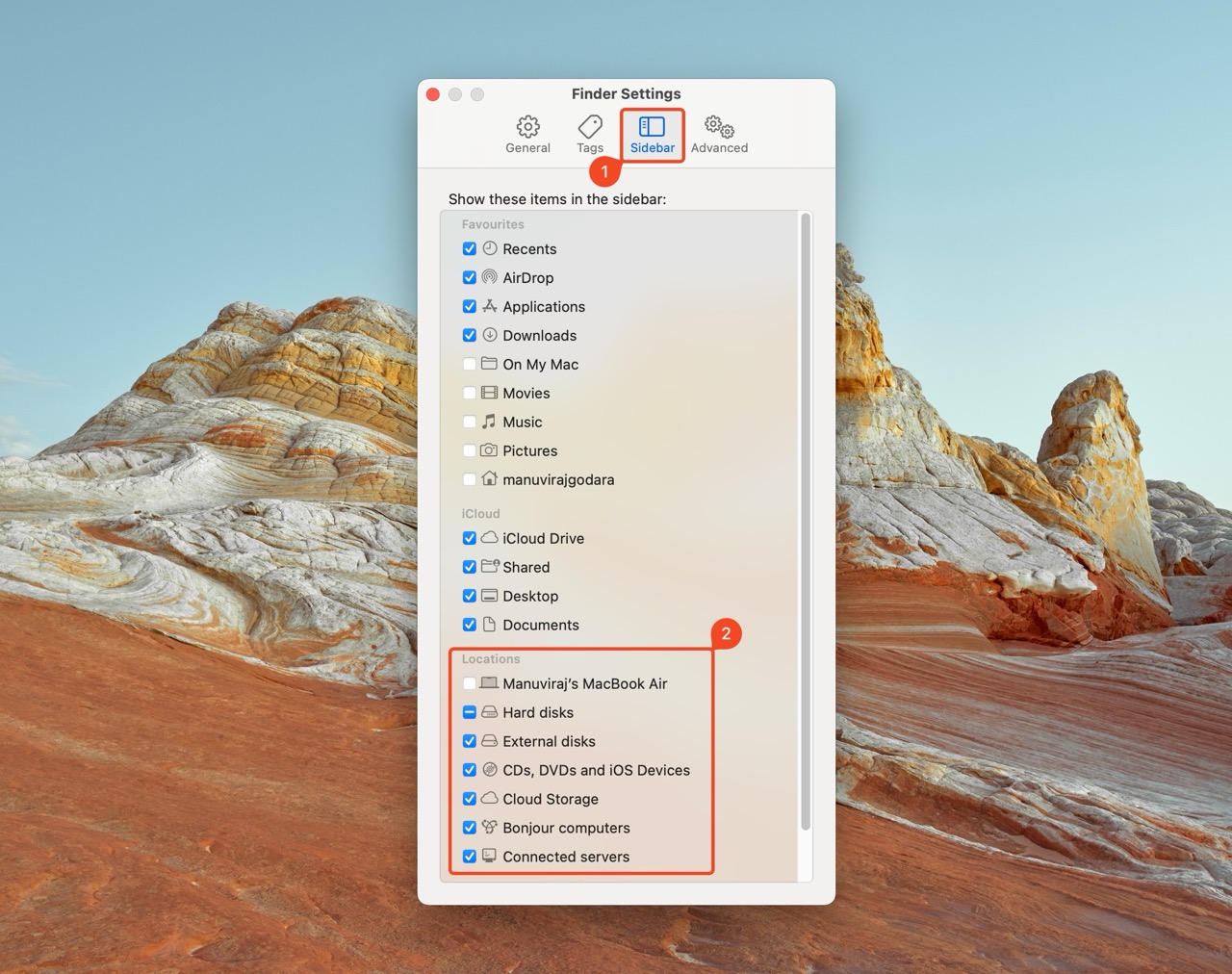Uncheck the Recents checkbox
The height and width of the screenshot is (974, 1232).
[470, 248]
